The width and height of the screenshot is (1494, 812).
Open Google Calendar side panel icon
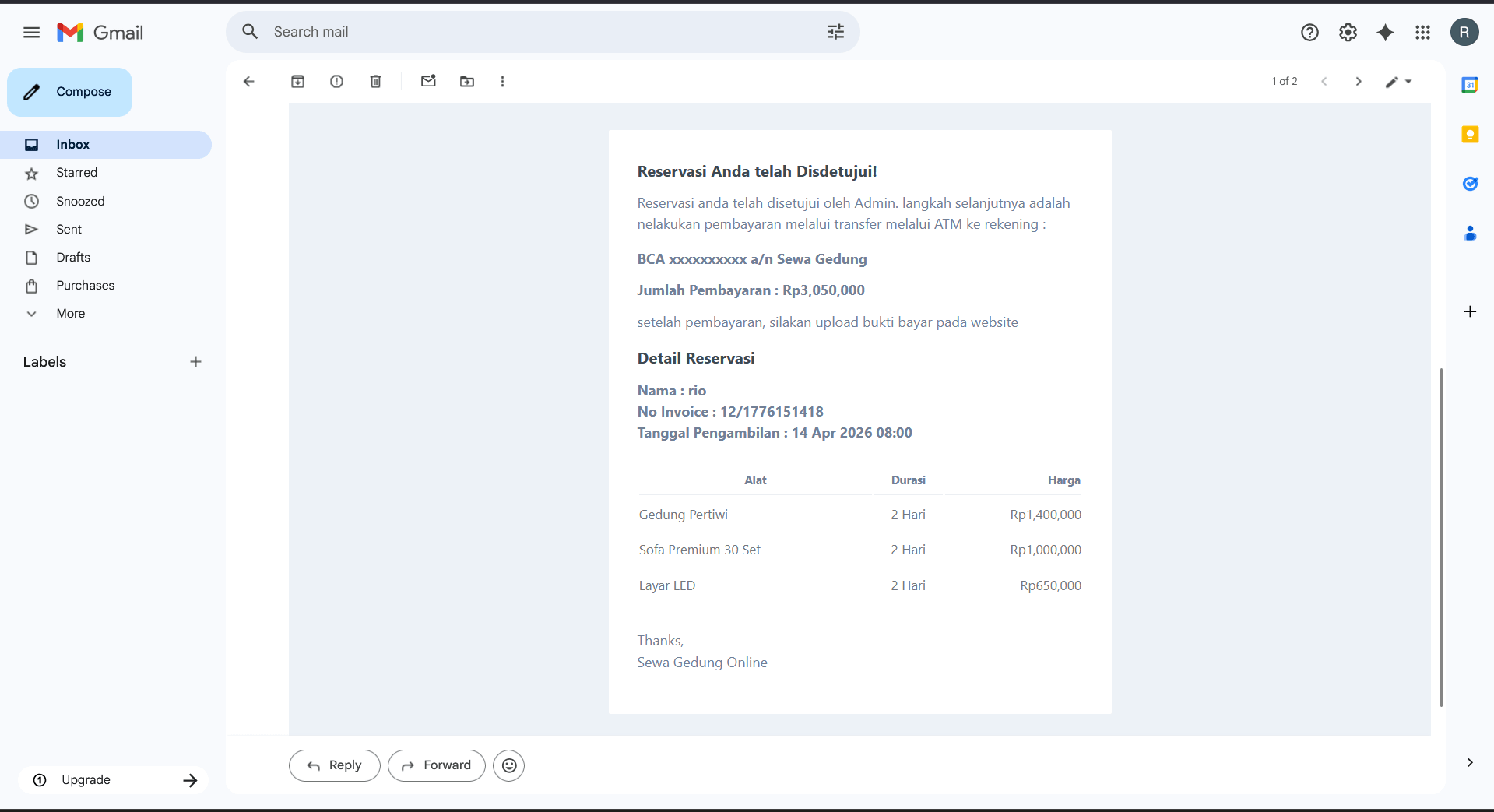[1470, 85]
